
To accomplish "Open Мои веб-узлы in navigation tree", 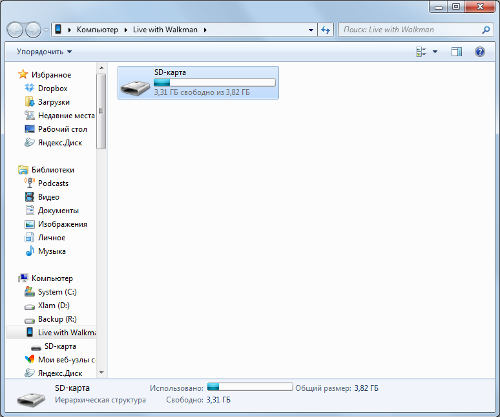I will pyautogui.click(x=66, y=360).
